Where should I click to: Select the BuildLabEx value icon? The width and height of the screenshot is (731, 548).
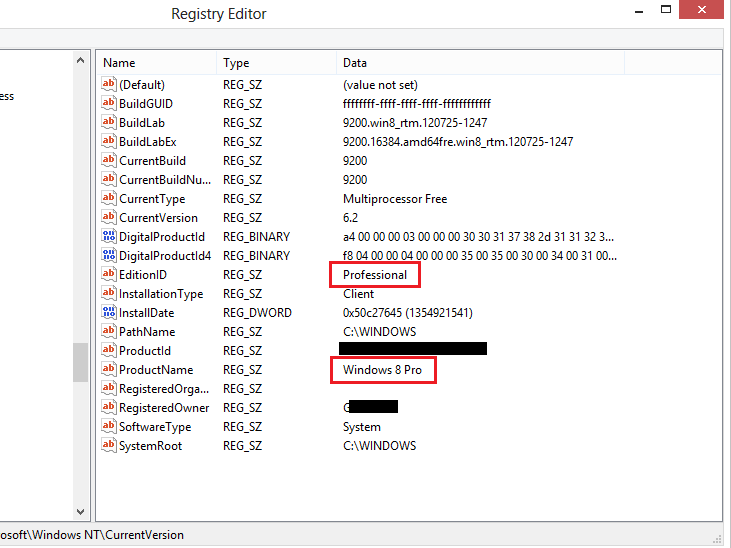coord(109,142)
